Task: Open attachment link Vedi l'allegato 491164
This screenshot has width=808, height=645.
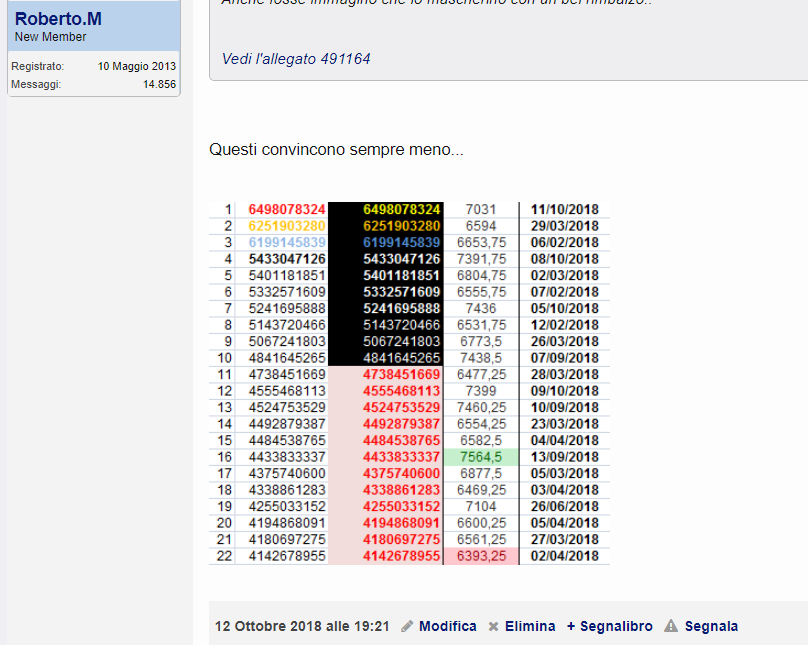Action: point(296,59)
